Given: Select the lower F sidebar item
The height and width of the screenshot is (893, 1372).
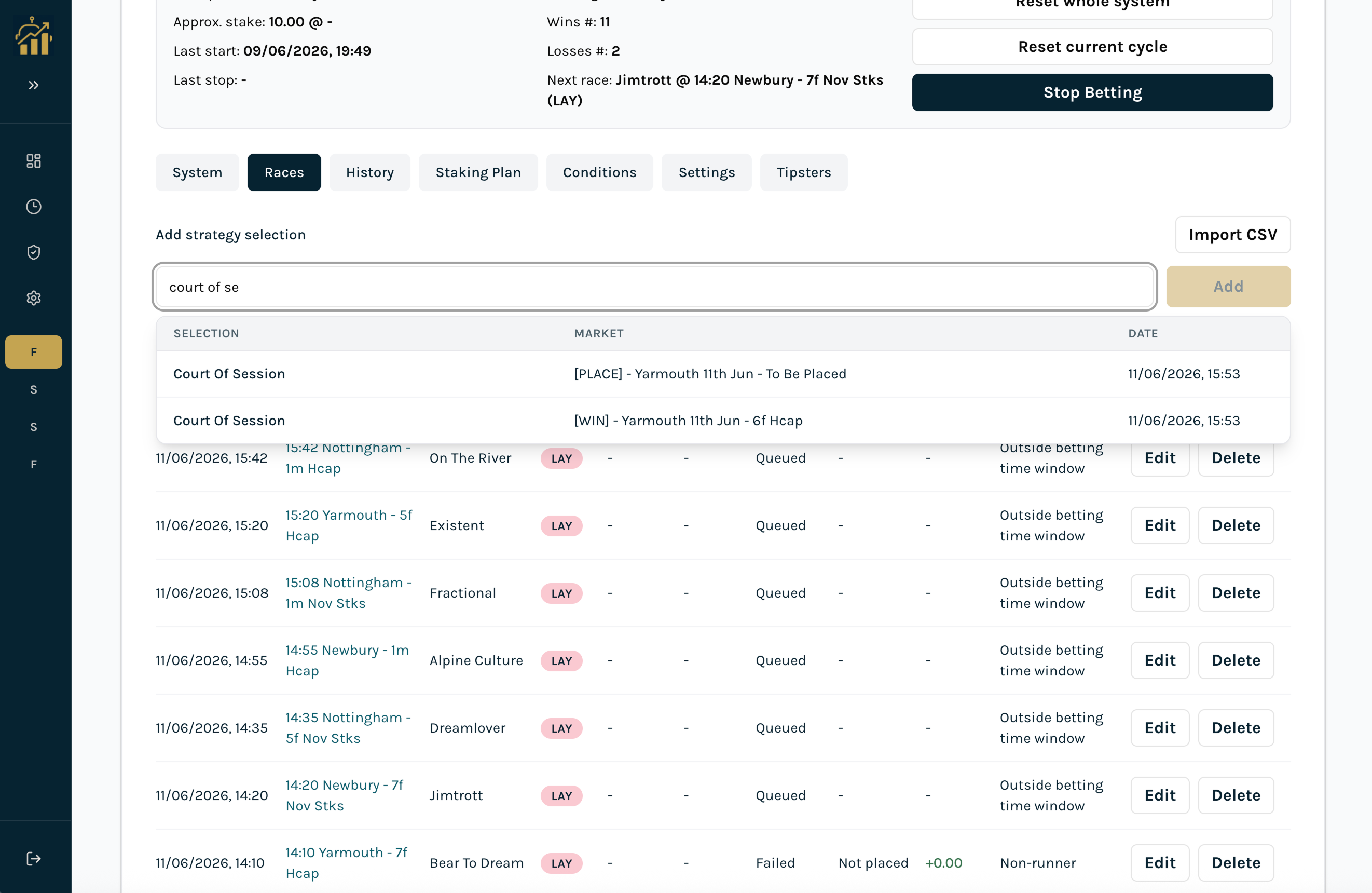Looking at the screenshot, I should click(x=33, y=464).
